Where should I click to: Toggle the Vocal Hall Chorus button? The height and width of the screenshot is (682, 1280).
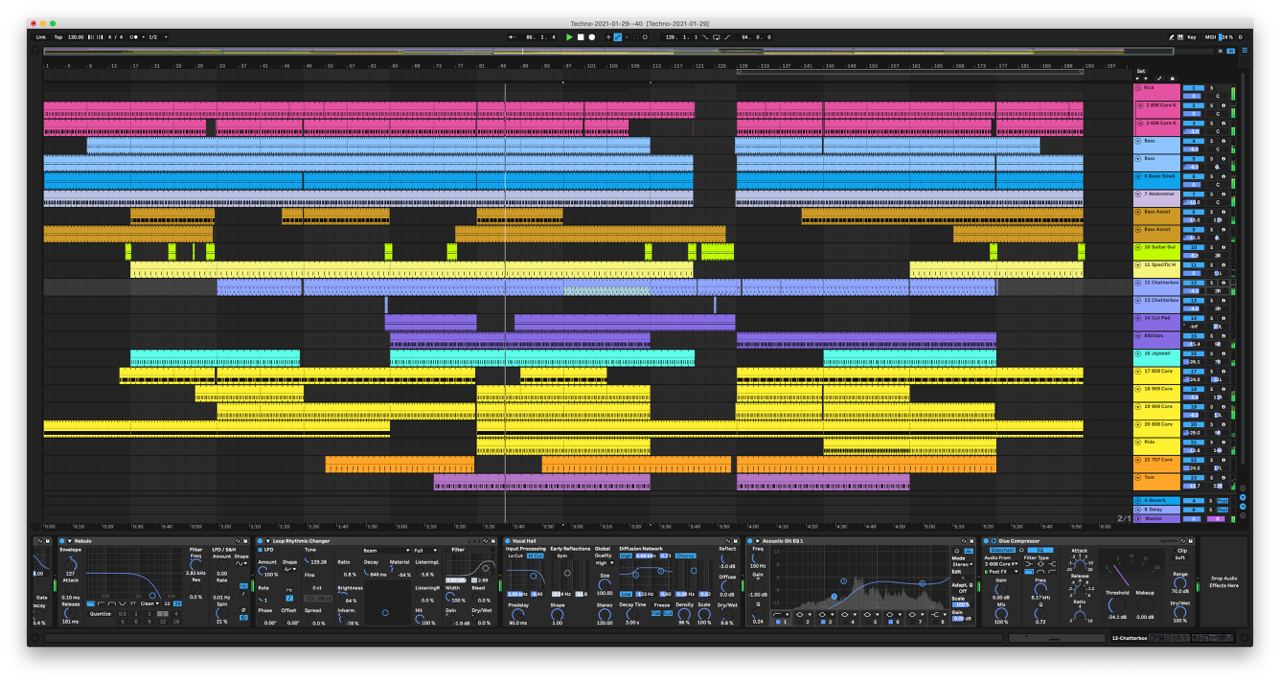(x=685, y=556)
